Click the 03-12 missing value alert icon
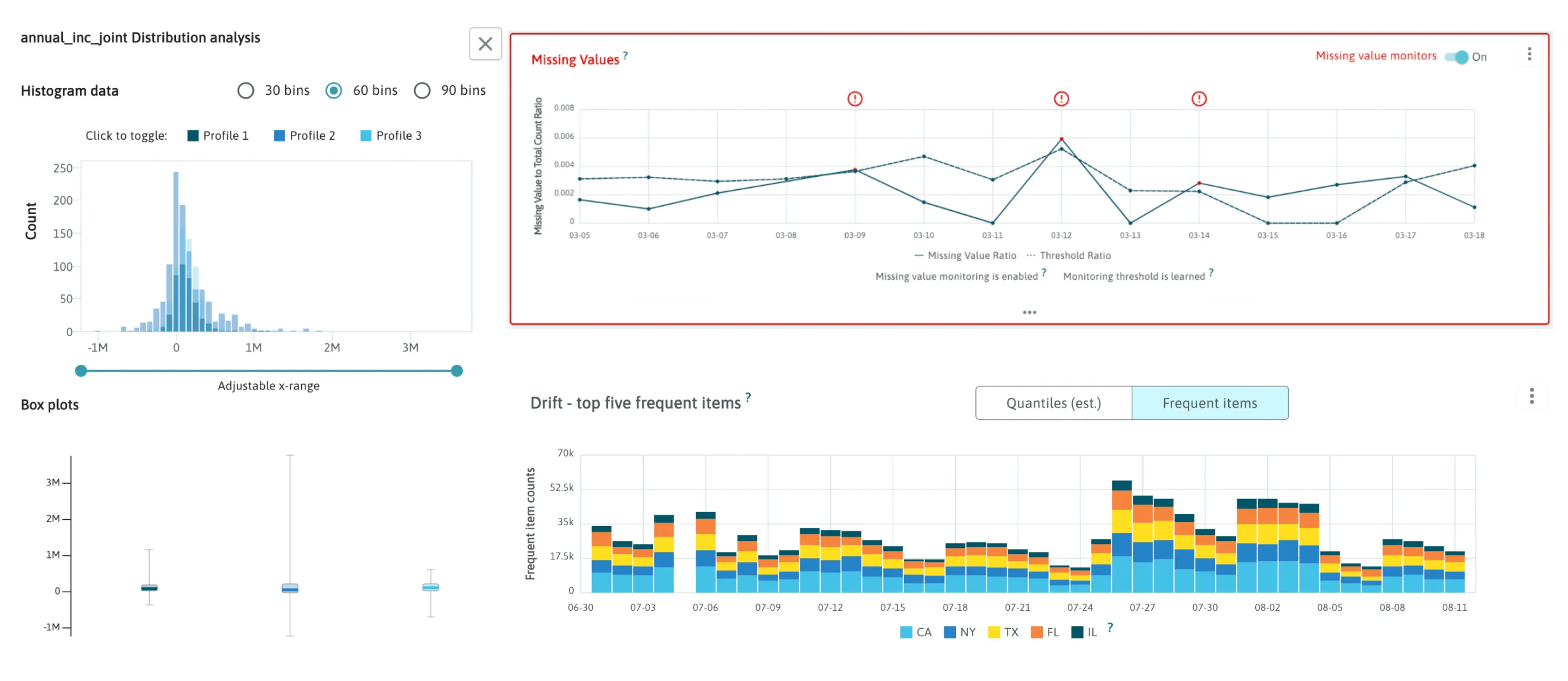 pyautogui.click(x=1061, y=99)
